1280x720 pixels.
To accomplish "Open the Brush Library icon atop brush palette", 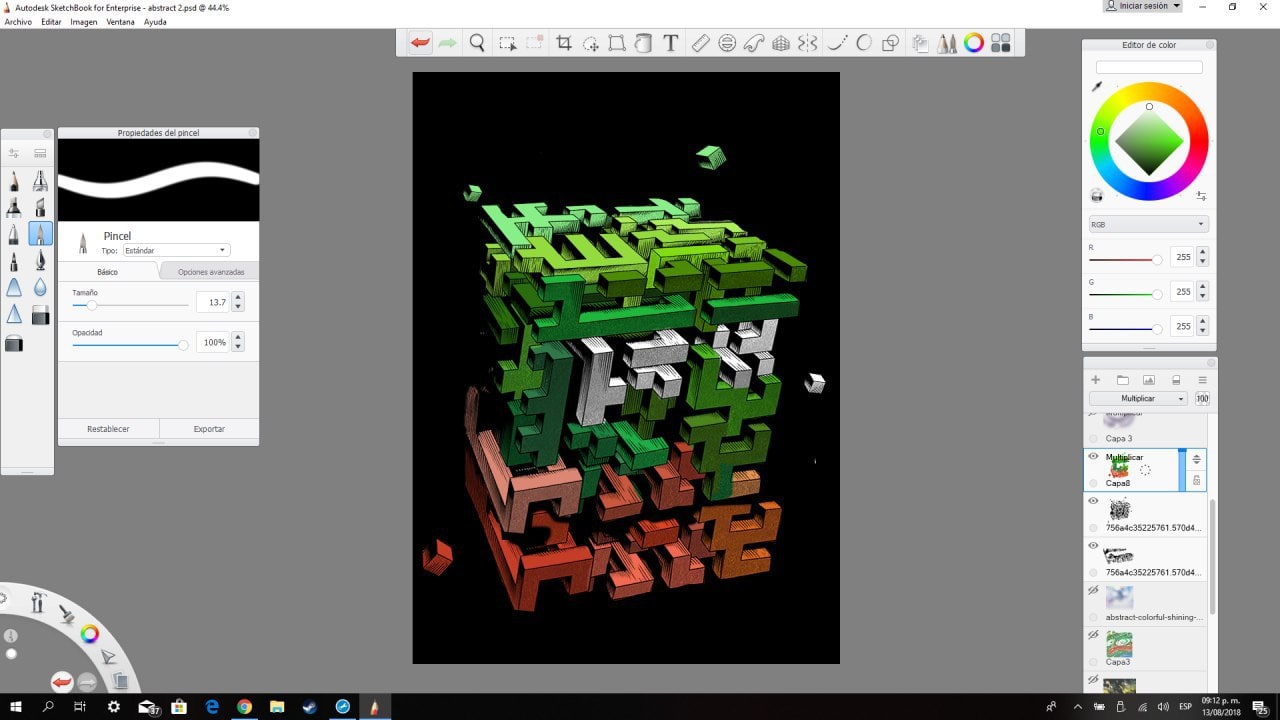I will tap(40, 153).
